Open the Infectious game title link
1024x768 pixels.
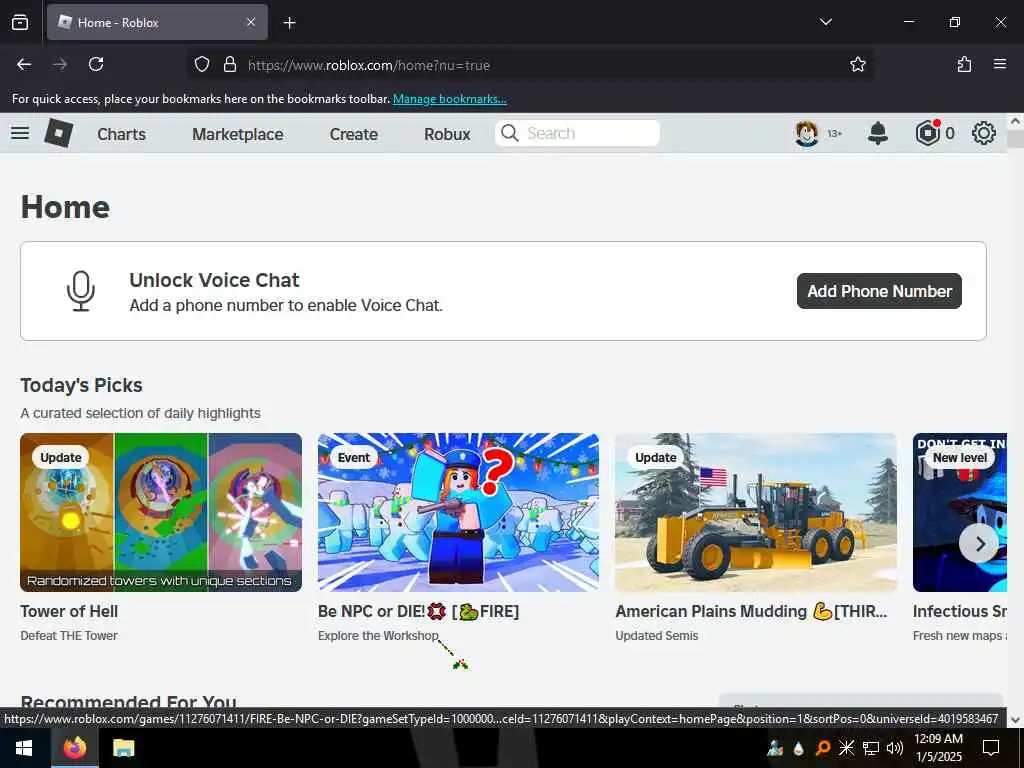(x=959, y=611)
